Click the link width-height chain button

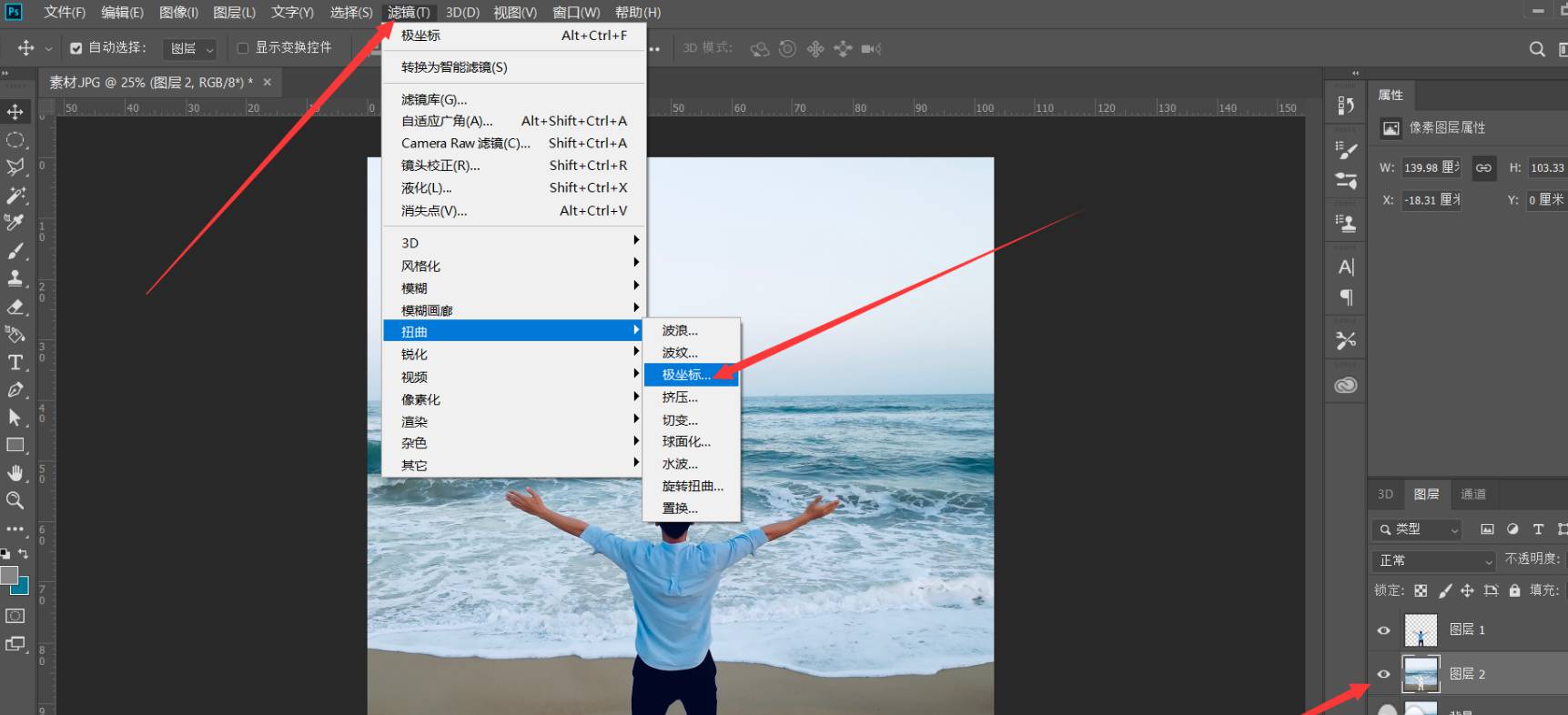tap(1483, 168)
